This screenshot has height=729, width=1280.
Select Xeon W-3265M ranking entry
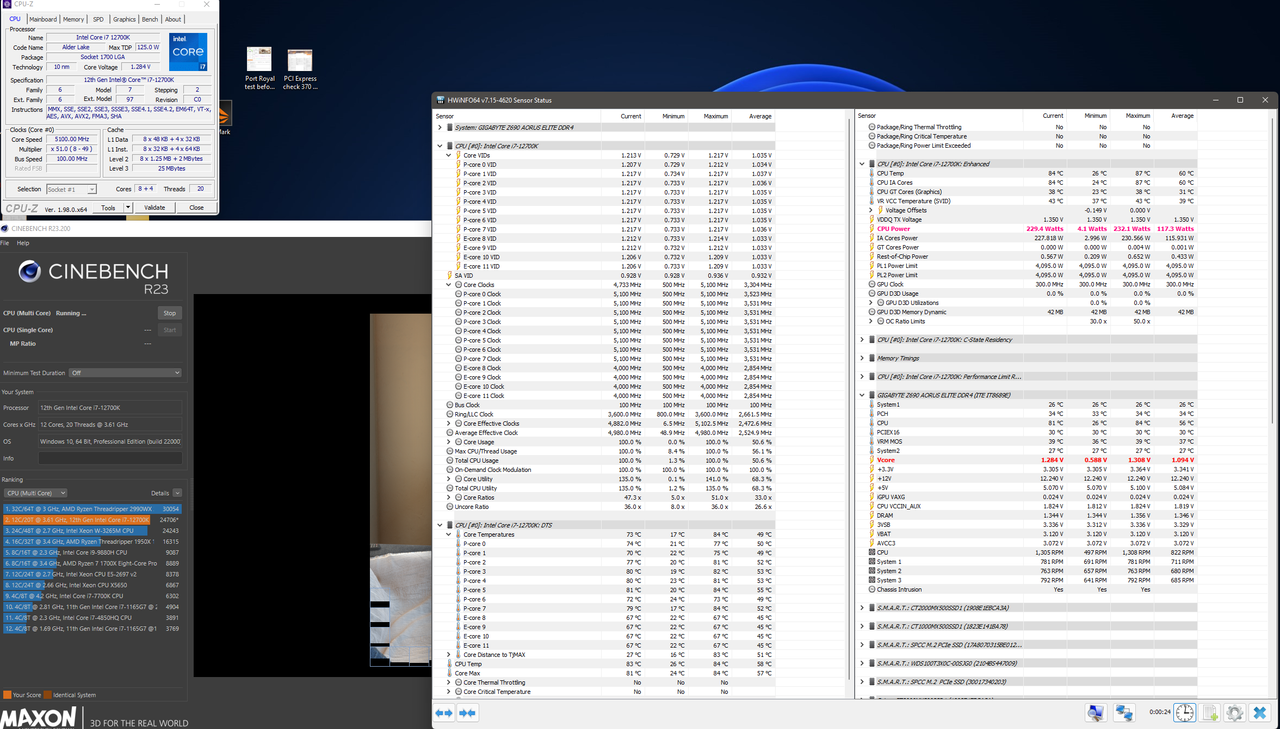point(92,531)
